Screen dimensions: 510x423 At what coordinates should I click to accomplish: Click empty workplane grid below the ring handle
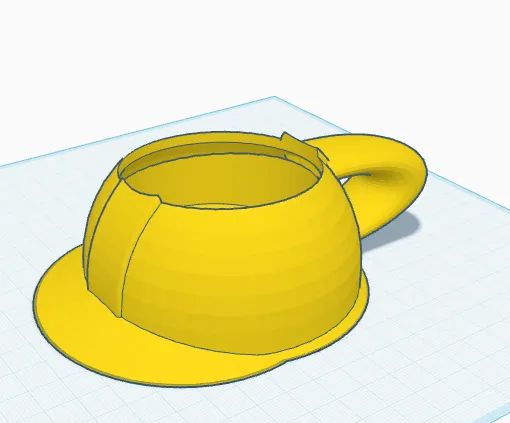[x=433, y=283]
